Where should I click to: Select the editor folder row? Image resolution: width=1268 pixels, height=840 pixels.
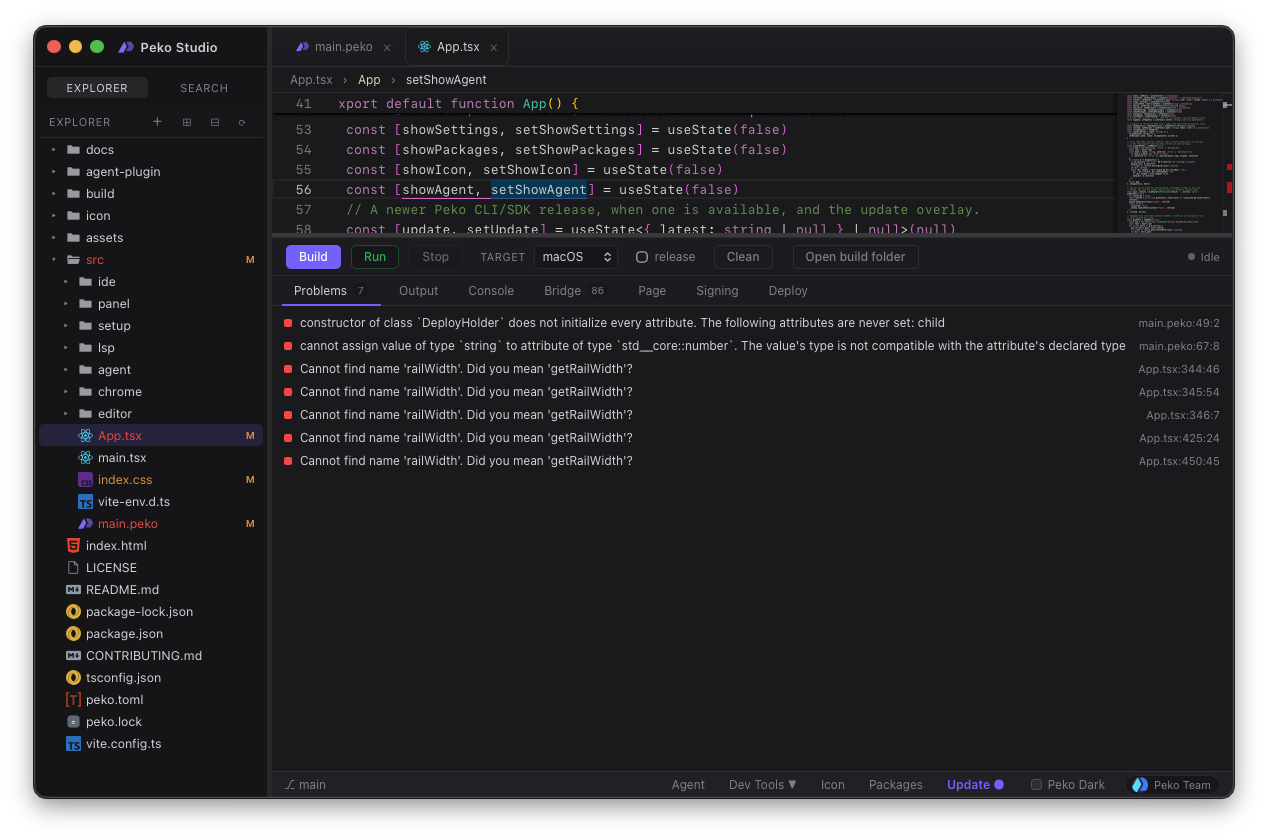click(x=151, y=414)
